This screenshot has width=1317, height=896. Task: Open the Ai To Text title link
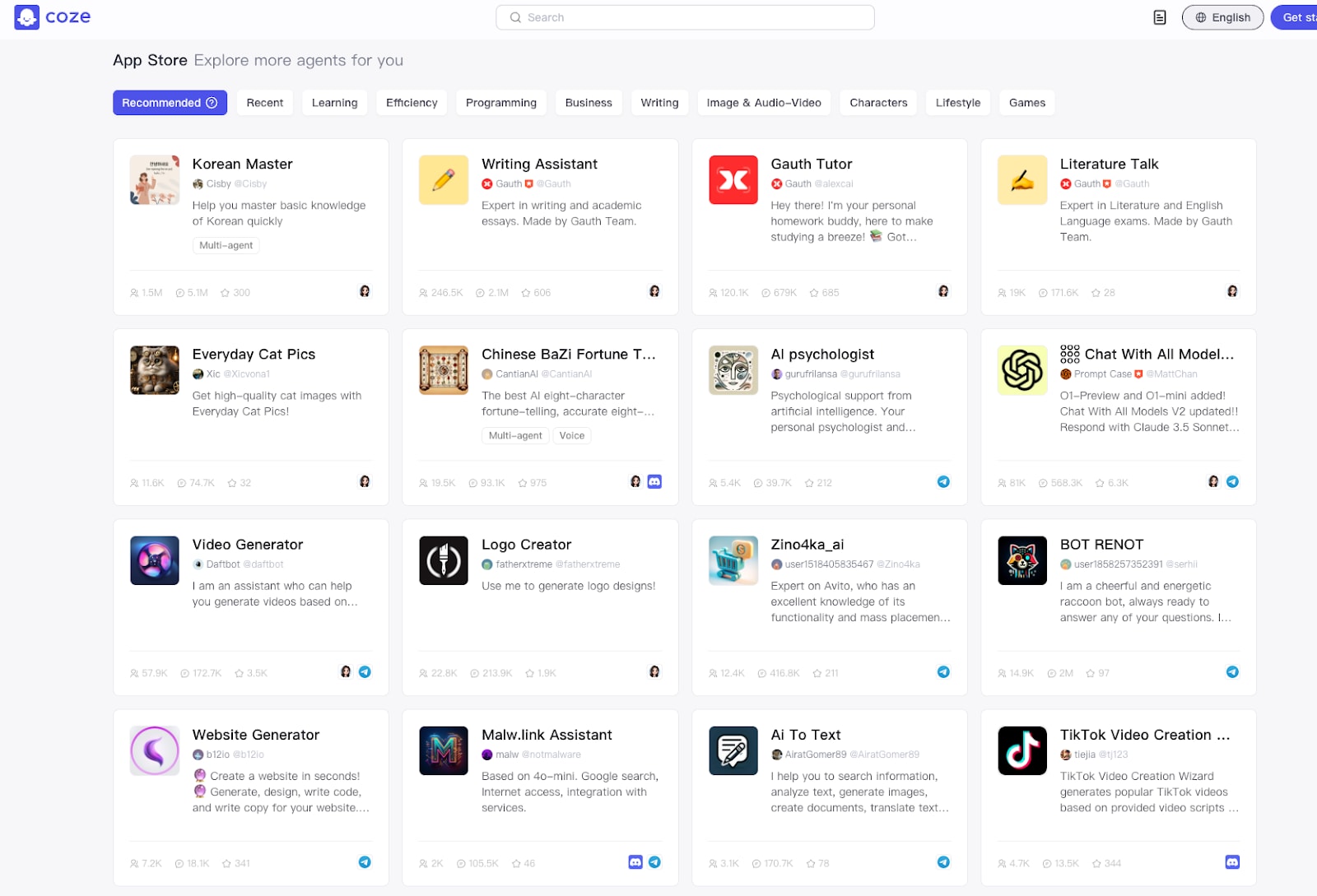click(x=806, y=735)
